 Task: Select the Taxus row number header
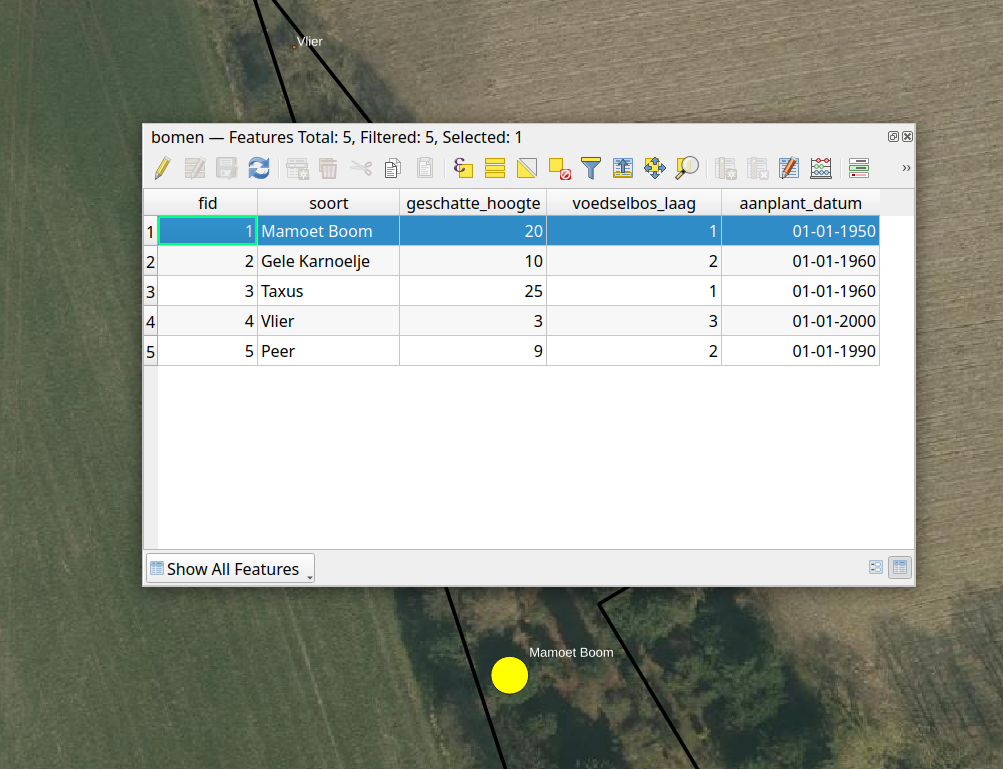click(x=151, y=292)
